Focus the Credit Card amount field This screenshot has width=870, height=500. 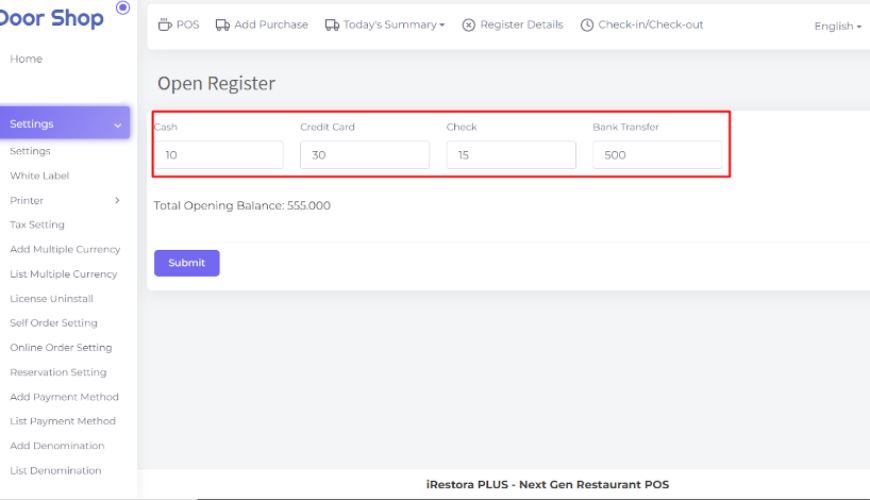pos(364,155)
